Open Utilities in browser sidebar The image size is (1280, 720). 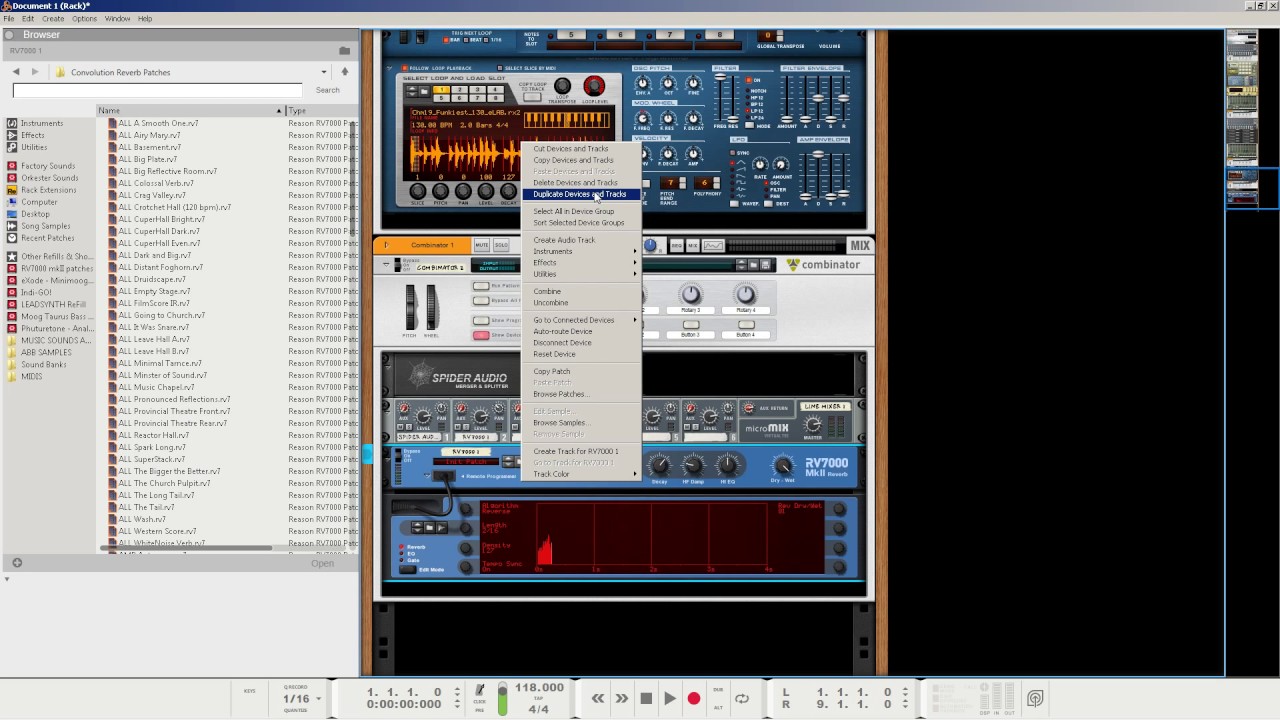pos(34,147)
